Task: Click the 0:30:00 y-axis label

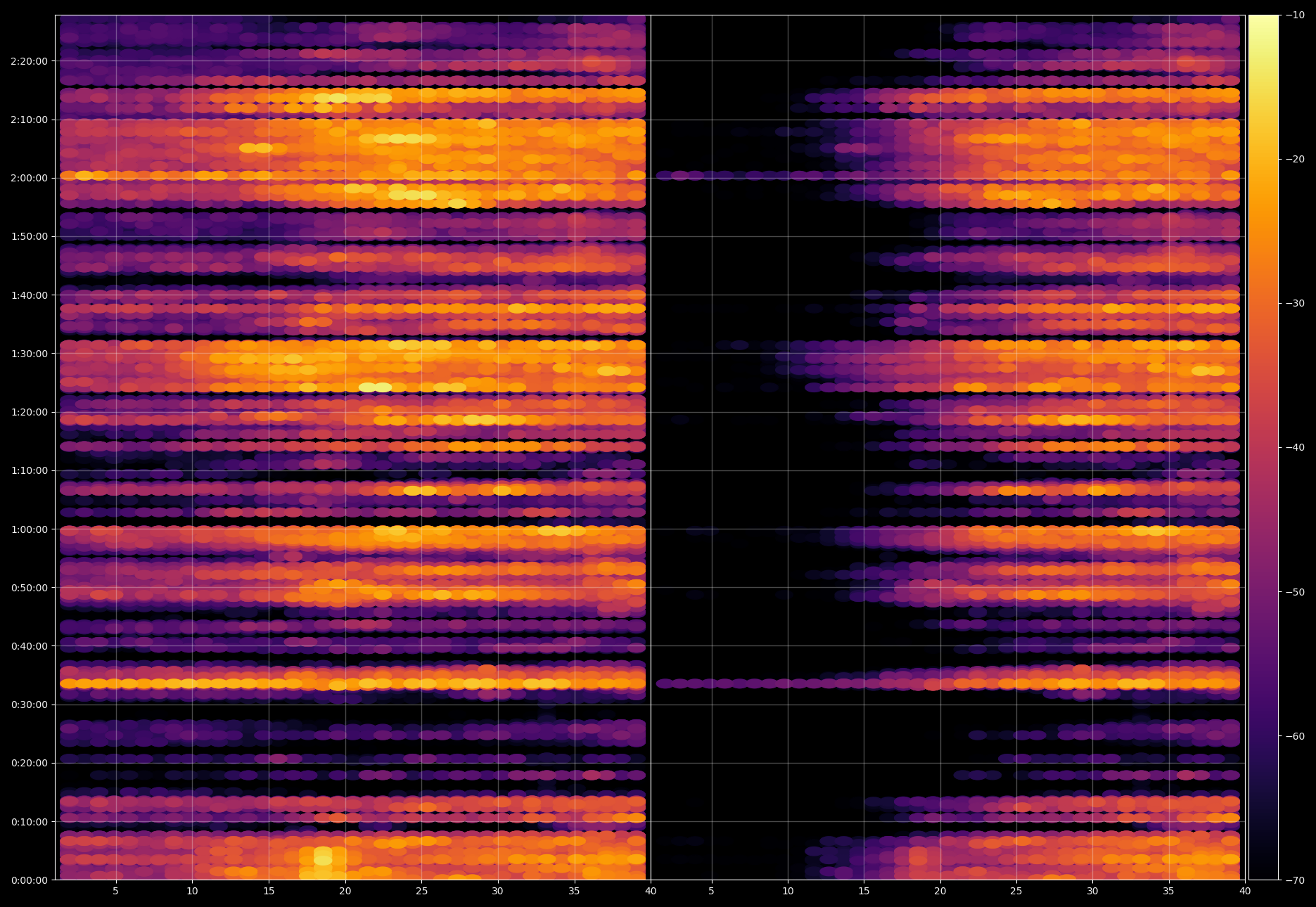Action: click(x=30, y=705)
